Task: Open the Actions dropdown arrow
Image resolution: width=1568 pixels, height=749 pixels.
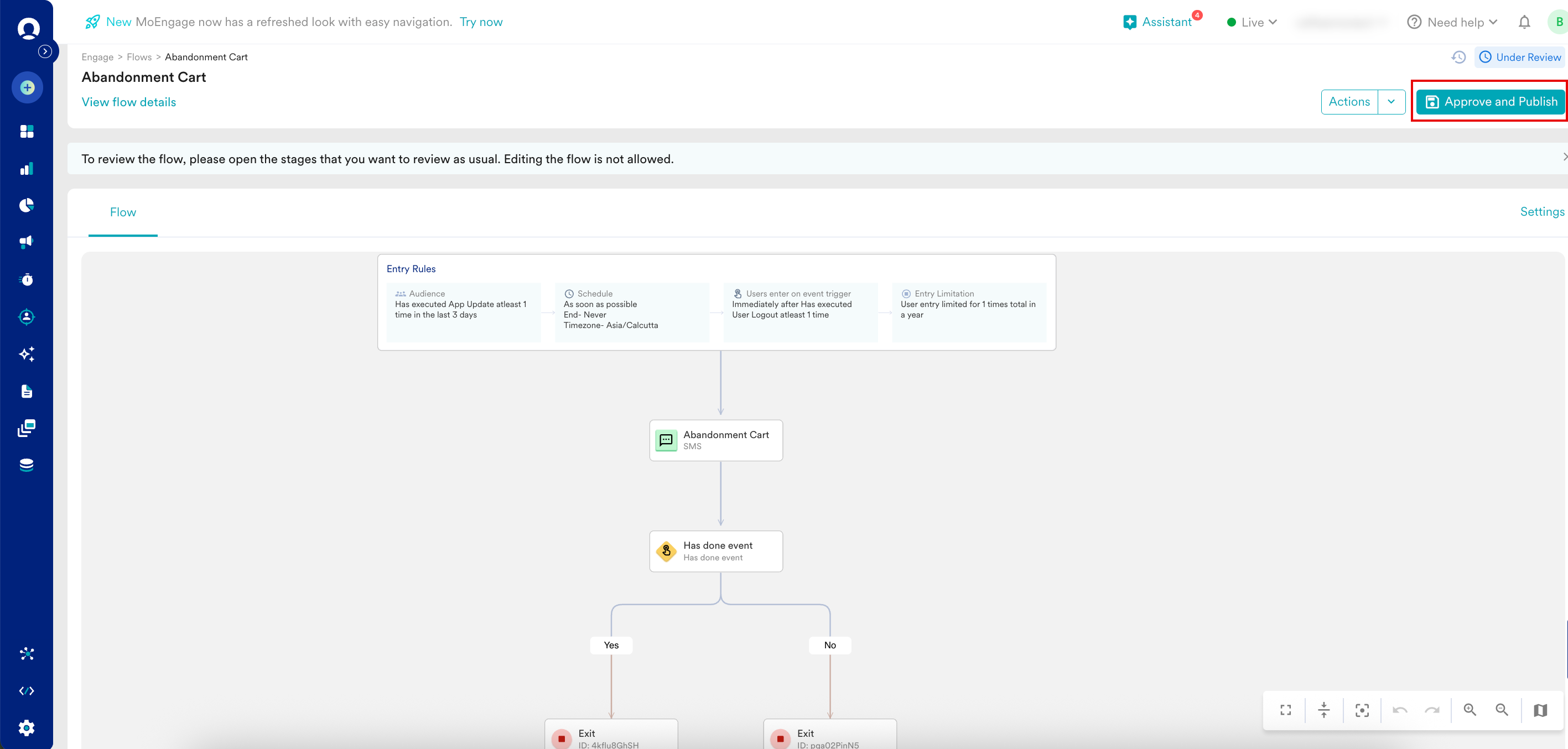Action: pyautogui.click(x=1391, y=102)
